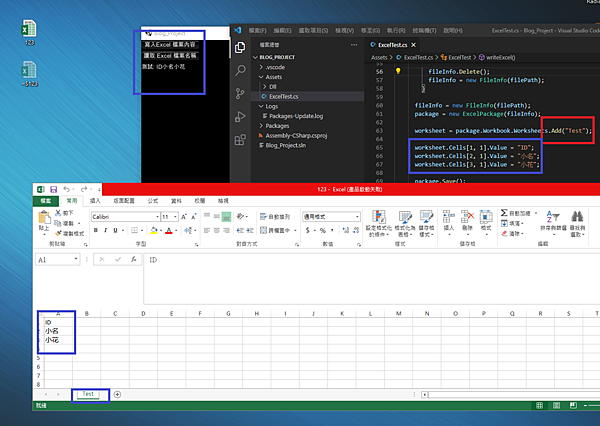Toggle the highlighted bottom-align button

pyautogui.click(x=227, y=217)
